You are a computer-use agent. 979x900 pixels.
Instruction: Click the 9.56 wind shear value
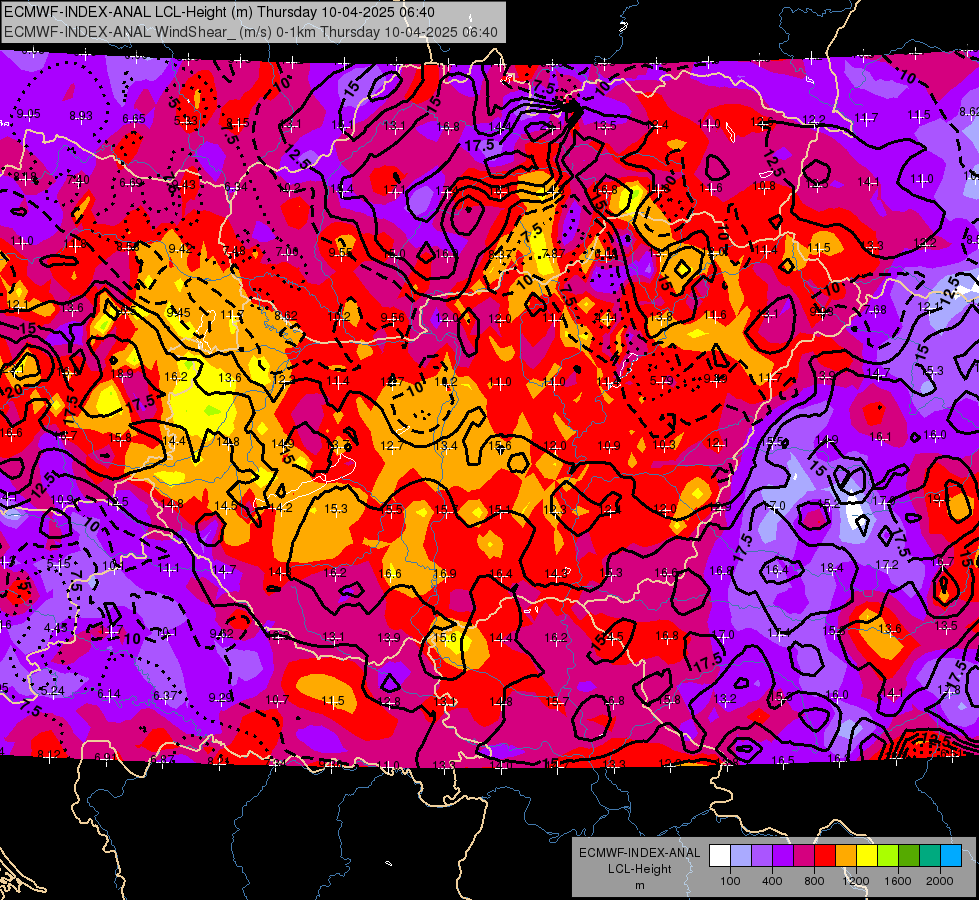(392, 317)
